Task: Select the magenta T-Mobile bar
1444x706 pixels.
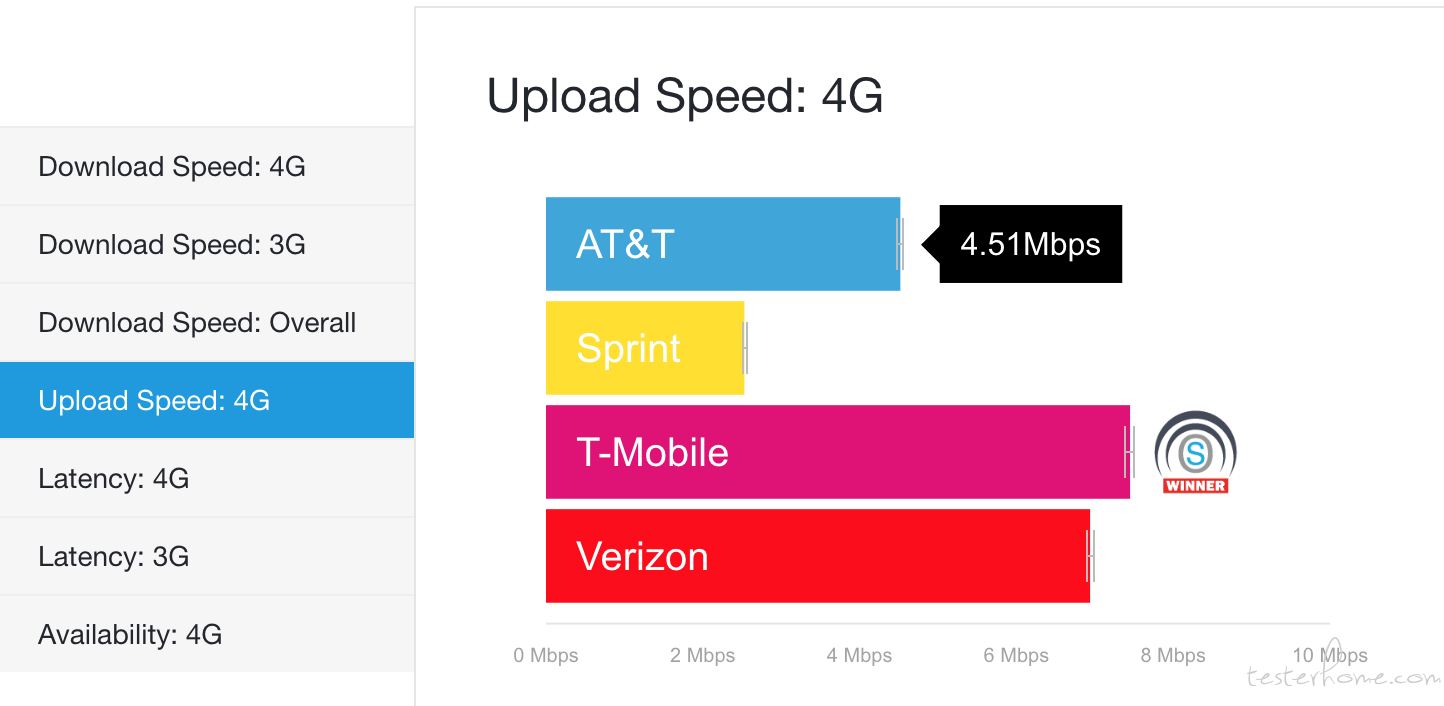Action: (838, 452)
